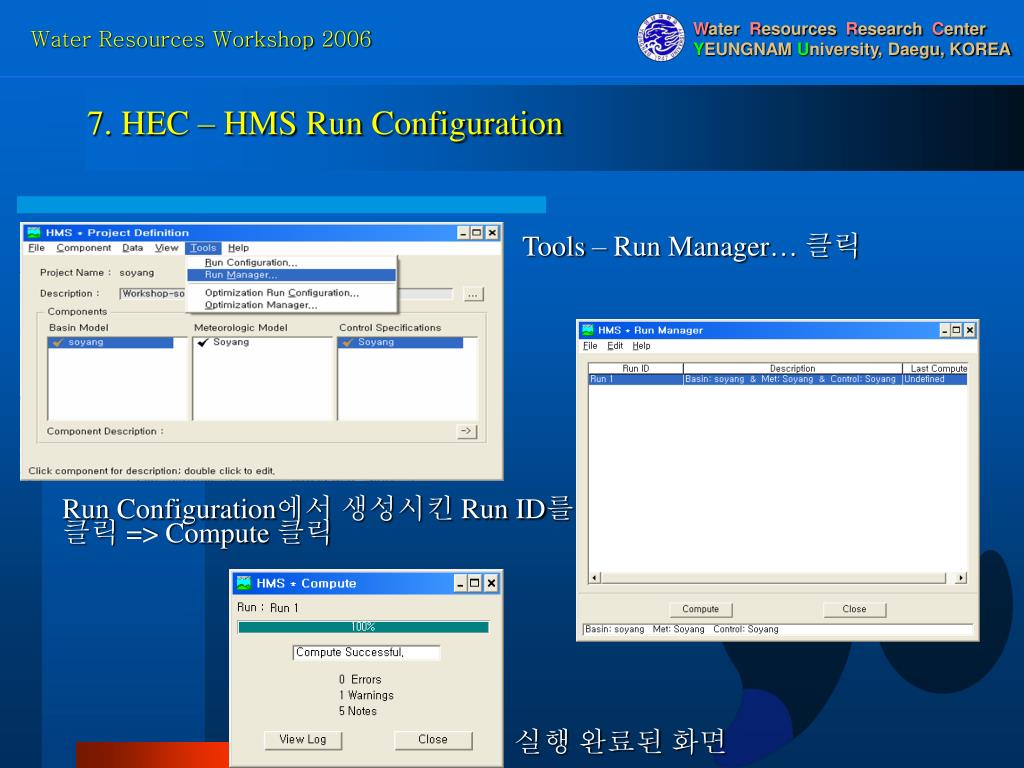Viewport: 1024px width, 768px height.
Task: Click the Compute button in Run Manager
Action: [701, 609]
